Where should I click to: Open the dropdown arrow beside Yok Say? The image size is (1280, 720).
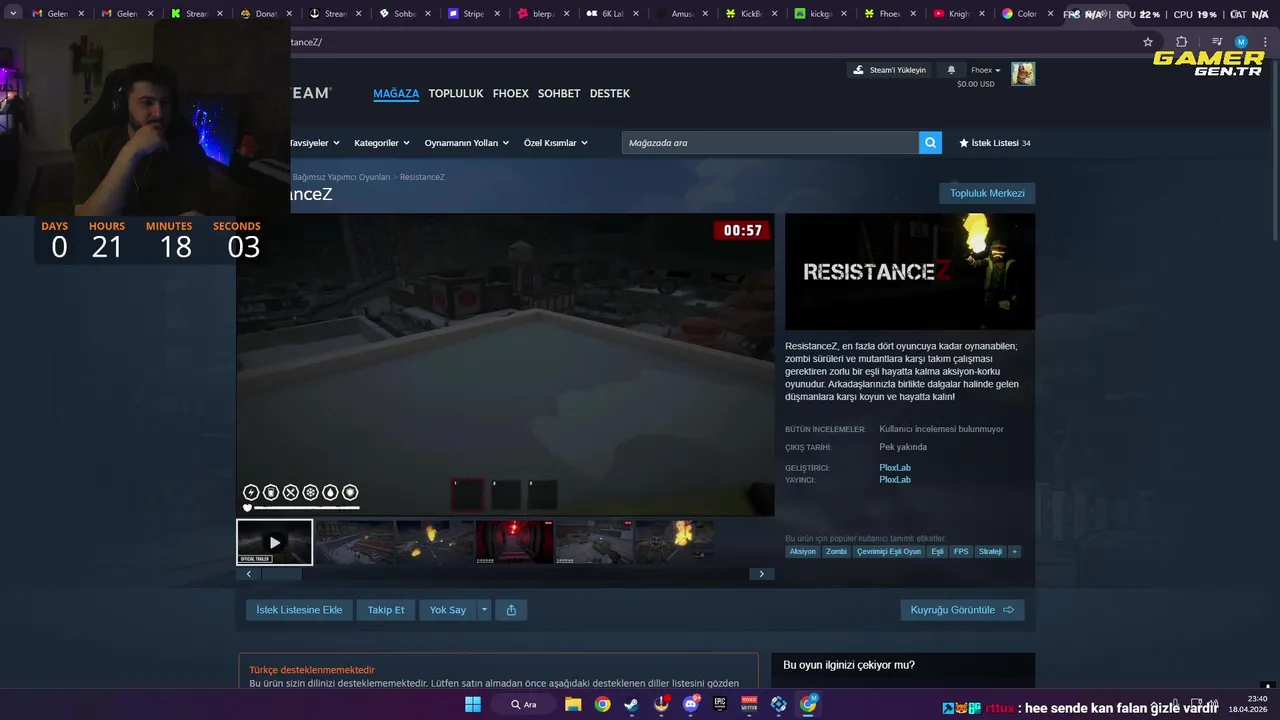(484, 610)
